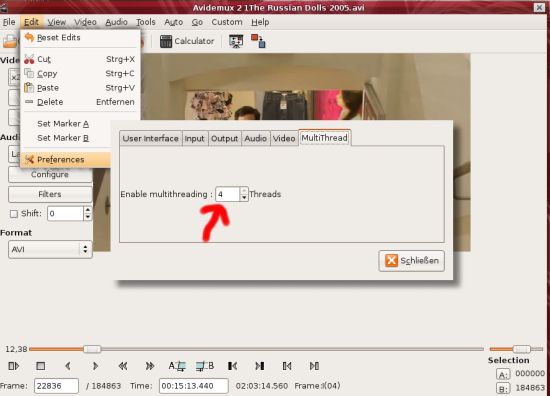This screenshot has height=396, width=550.
Task: Set selection marker B icon
Action: (x=204, y=366)
